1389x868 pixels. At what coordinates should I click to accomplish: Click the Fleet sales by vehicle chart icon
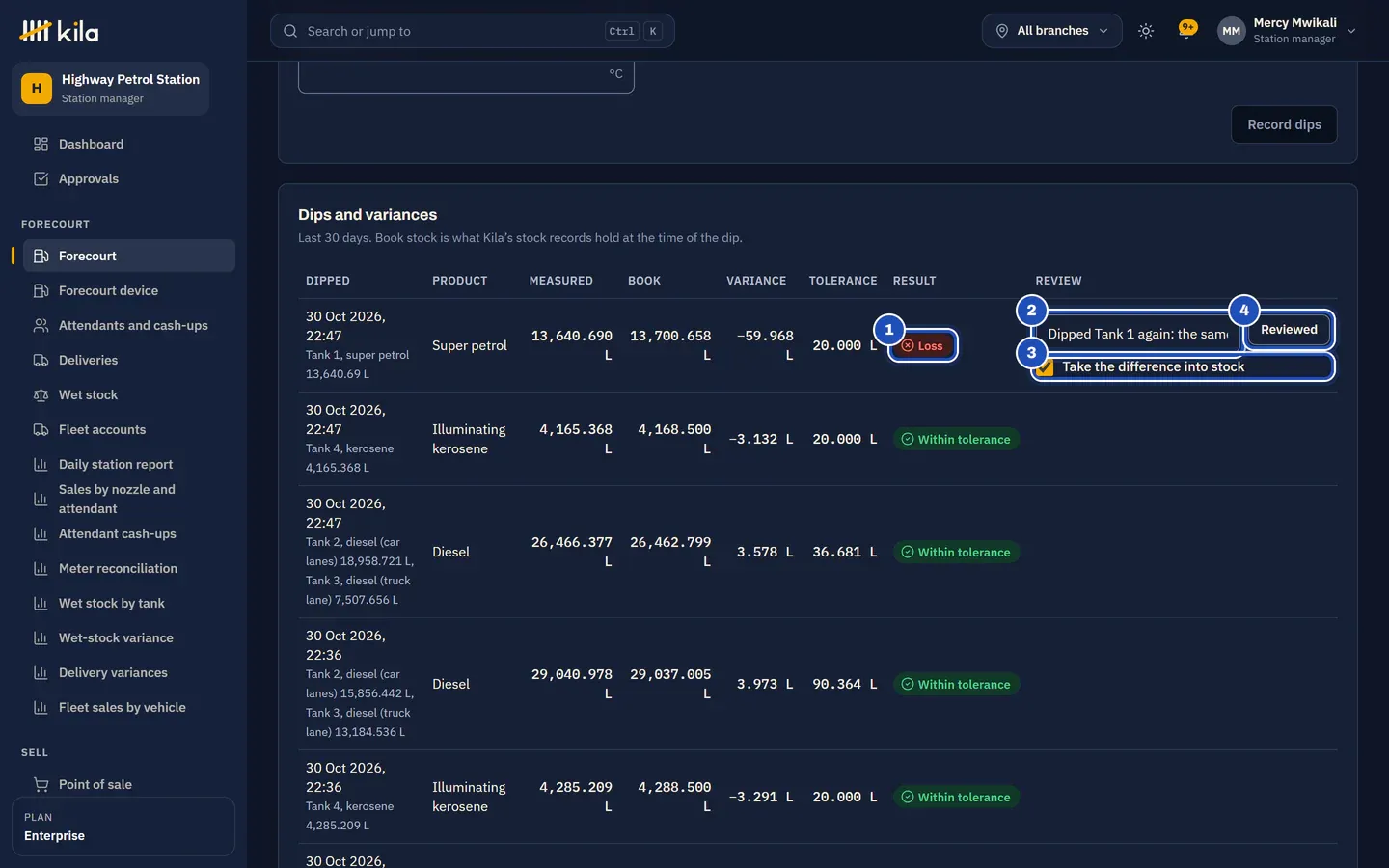pyautogui.click(x=41, y=708)
